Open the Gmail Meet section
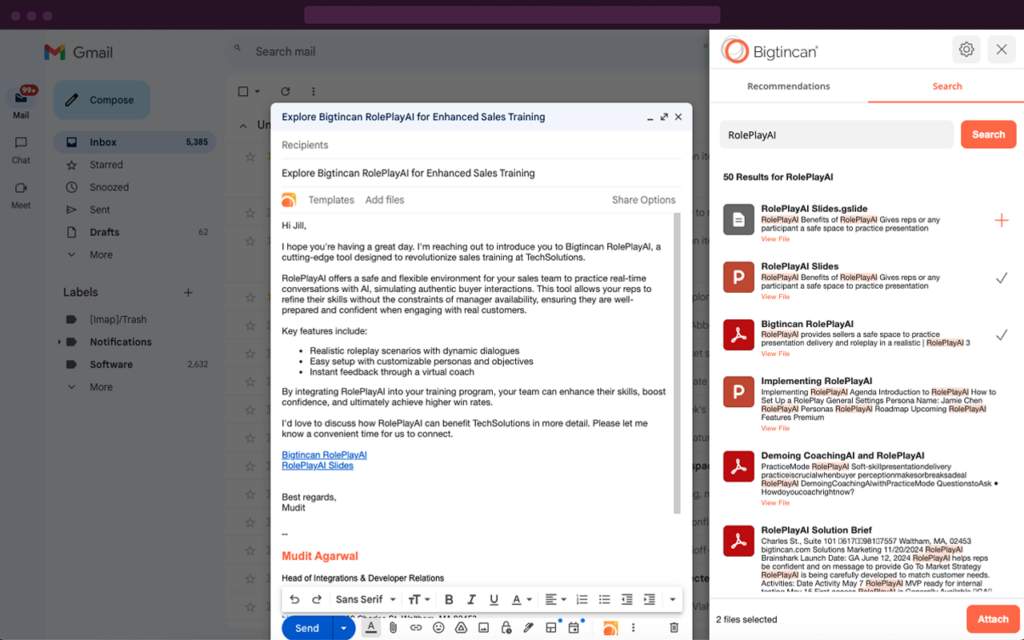The height and width of the screenshot is (640, 1024). [21, 195]
